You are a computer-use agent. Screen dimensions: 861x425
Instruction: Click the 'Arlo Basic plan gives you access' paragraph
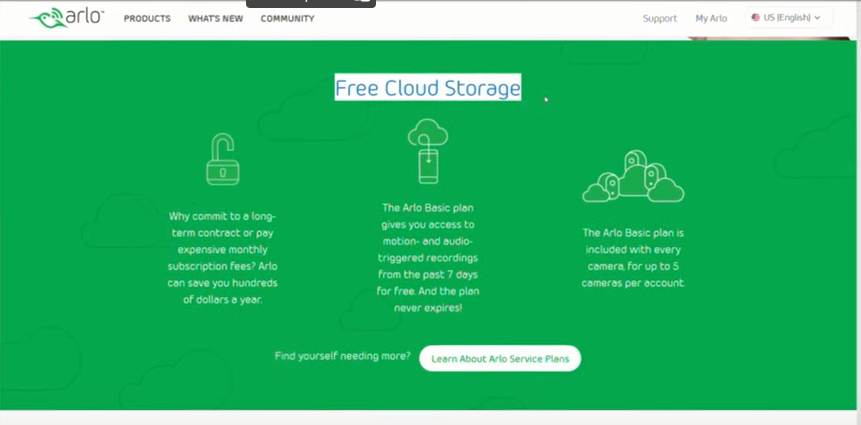(x=428, y=258)
